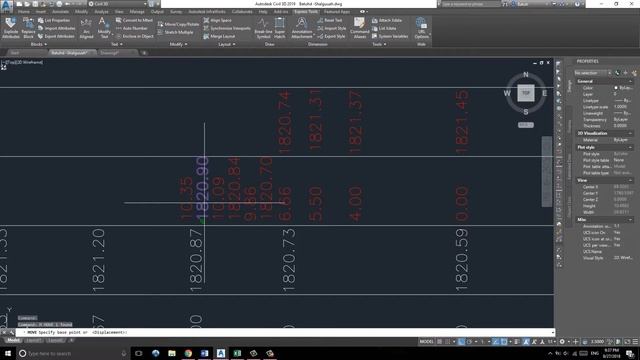The width and height of the screenshot is (640, 360).
Task: Toggle Clean Screen in status bar
Action: click(627, 342)
